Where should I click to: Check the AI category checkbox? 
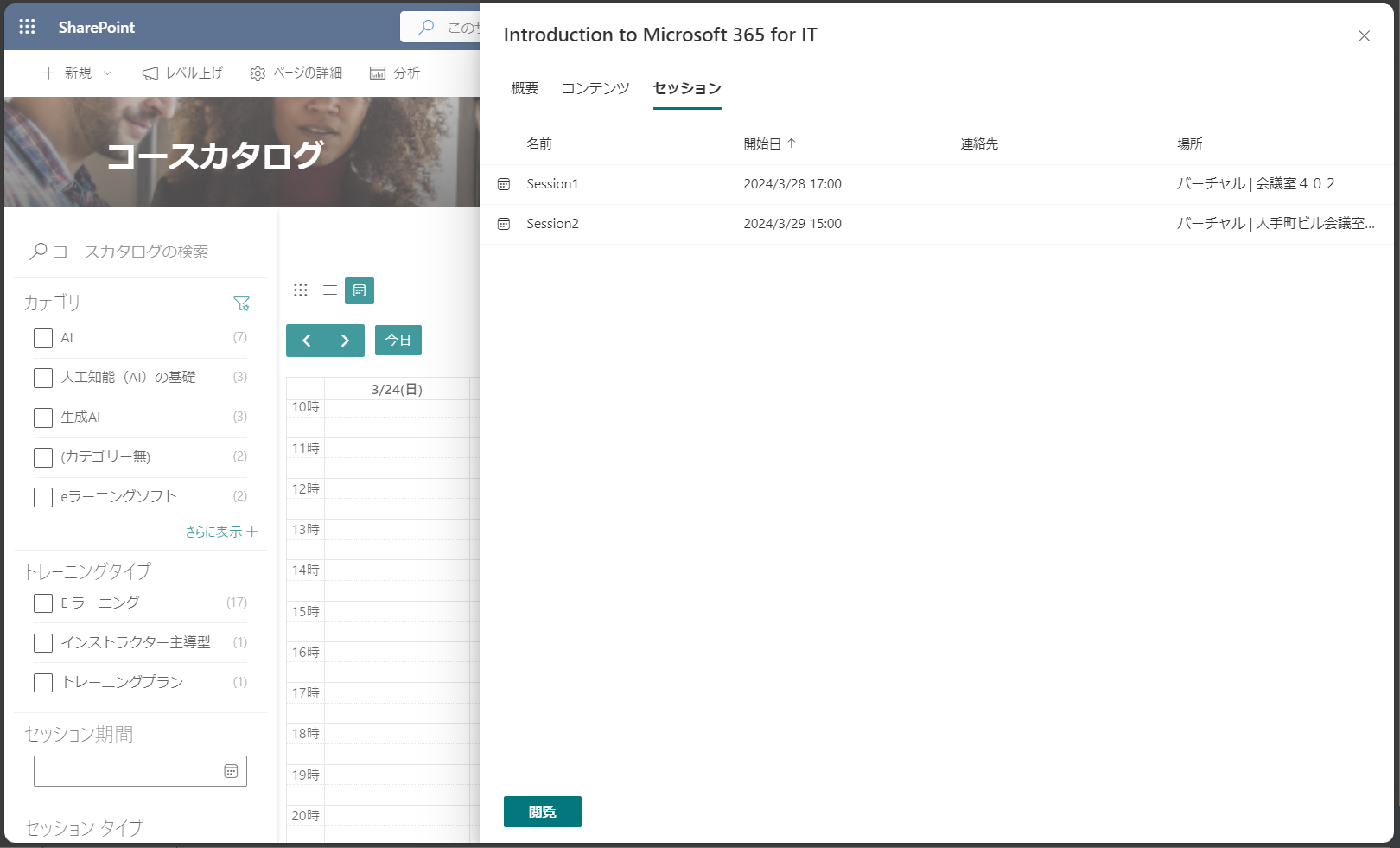43,338
